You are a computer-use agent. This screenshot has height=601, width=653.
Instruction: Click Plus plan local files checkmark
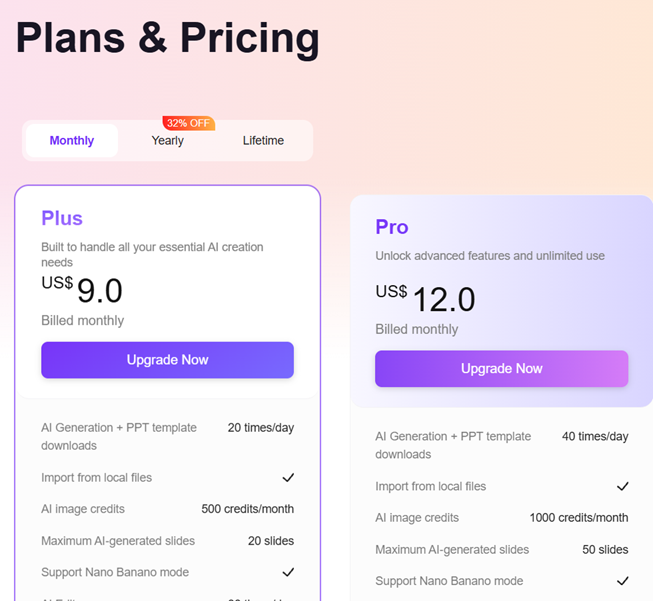tap(288, 478)
